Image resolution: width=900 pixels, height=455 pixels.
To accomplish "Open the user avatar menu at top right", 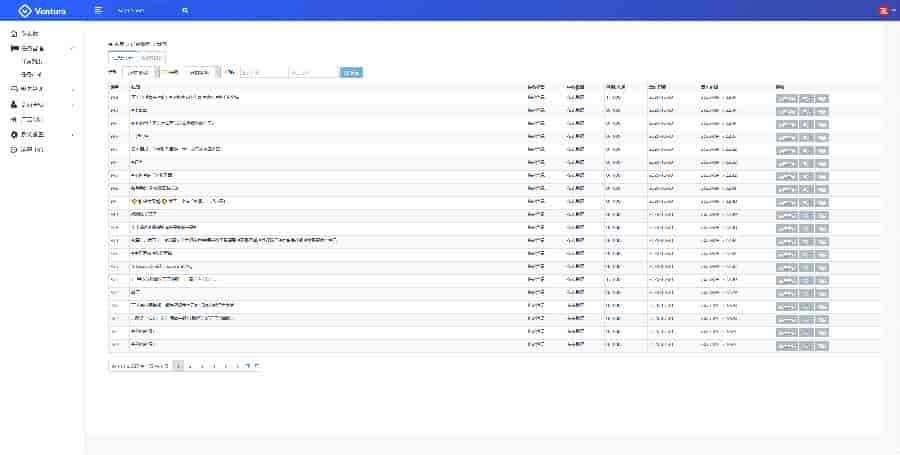I will [883, 11].
